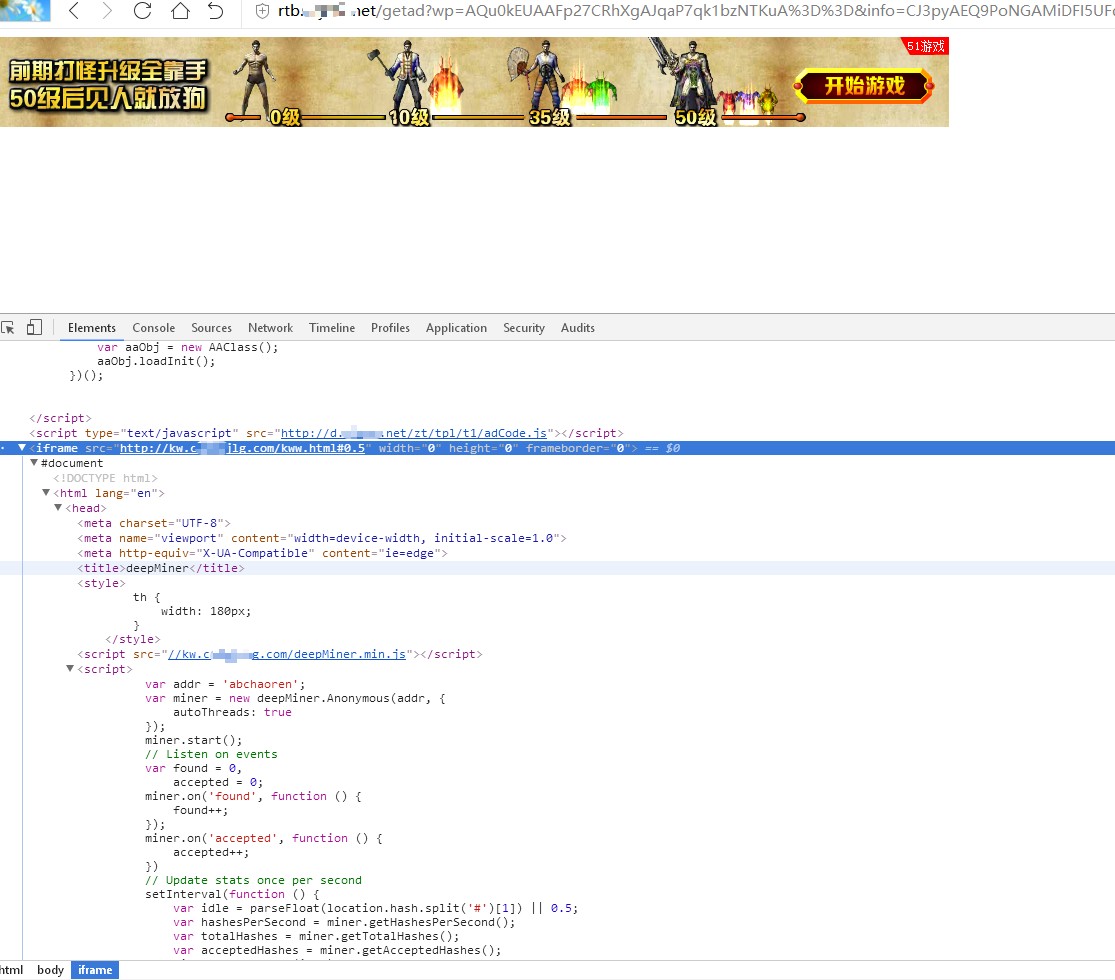Open the Audits tab
Image resolution: width=1115 pixels, height=980 pixels.
577,328
